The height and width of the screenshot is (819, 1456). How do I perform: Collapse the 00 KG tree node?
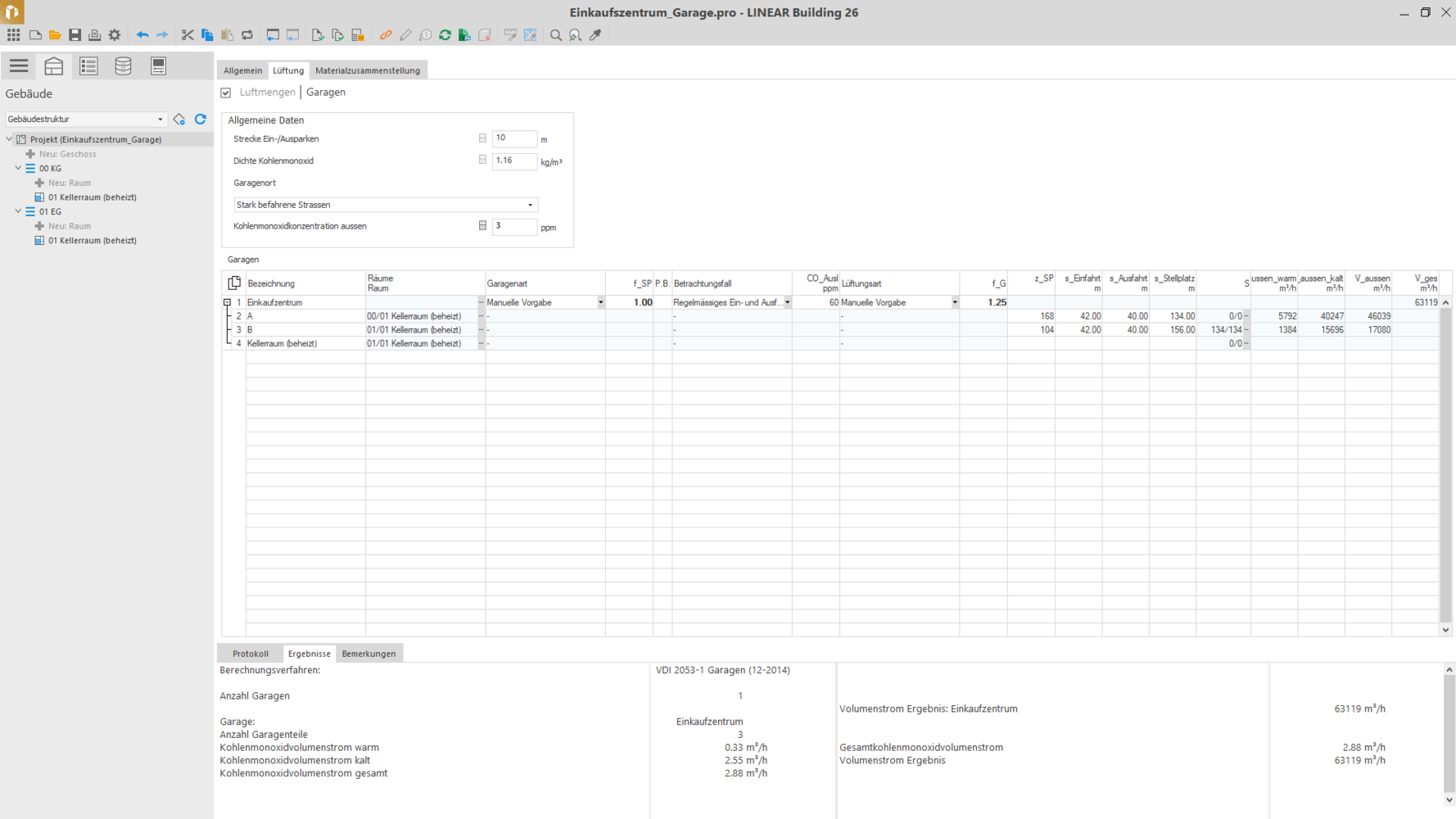click(x=18, y=168)
